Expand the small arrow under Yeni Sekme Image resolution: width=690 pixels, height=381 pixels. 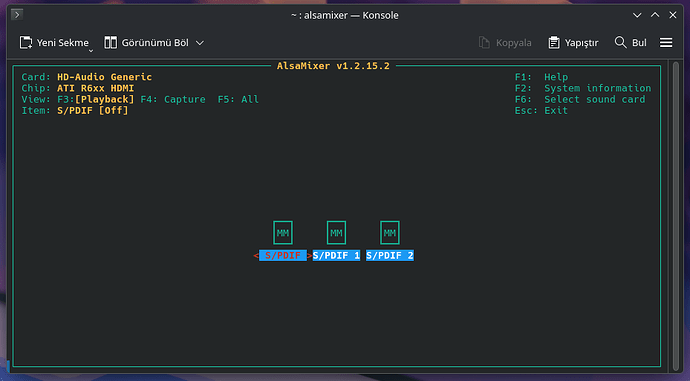pos(91,51)
